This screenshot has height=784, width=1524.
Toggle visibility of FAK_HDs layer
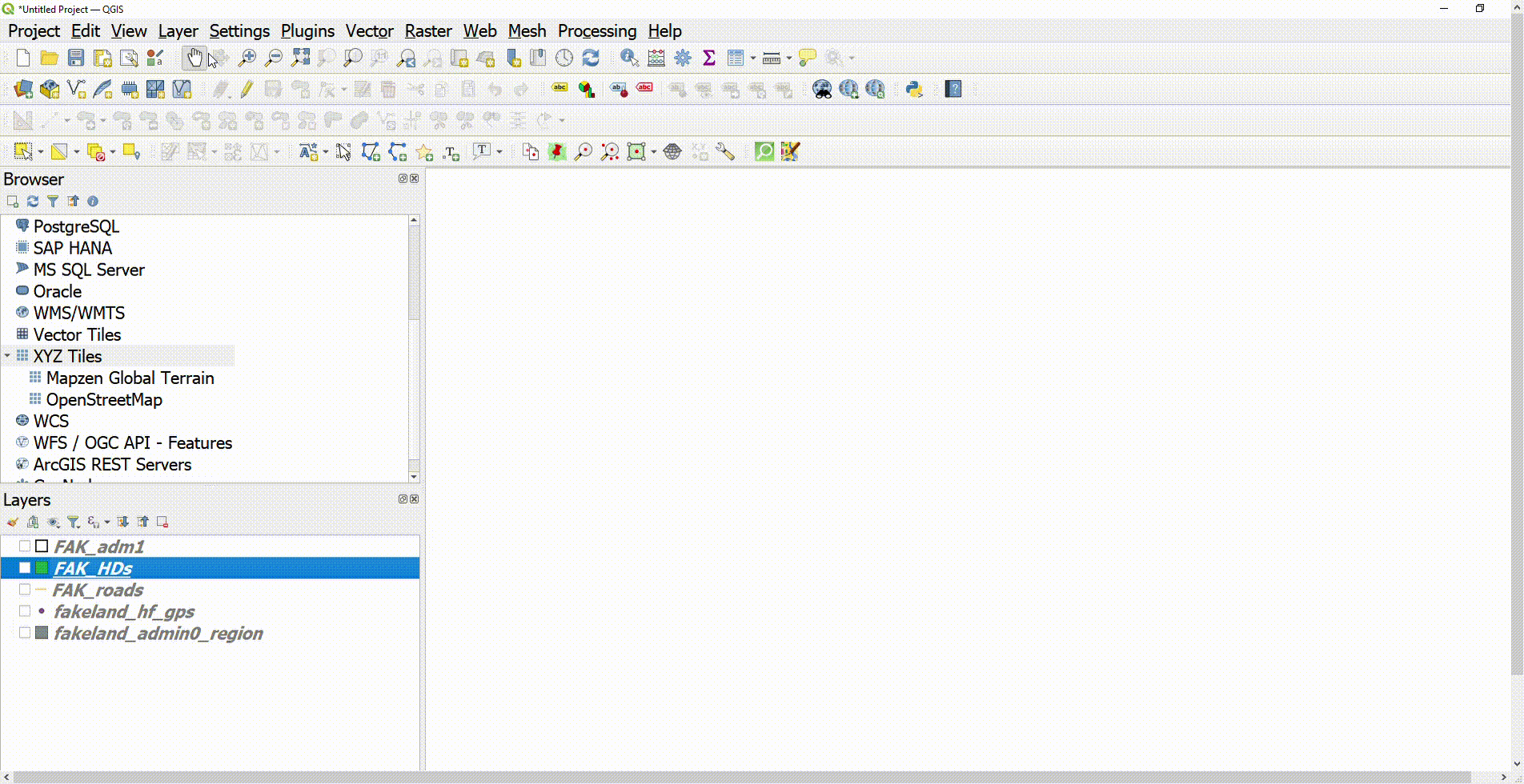click(25, 568)
